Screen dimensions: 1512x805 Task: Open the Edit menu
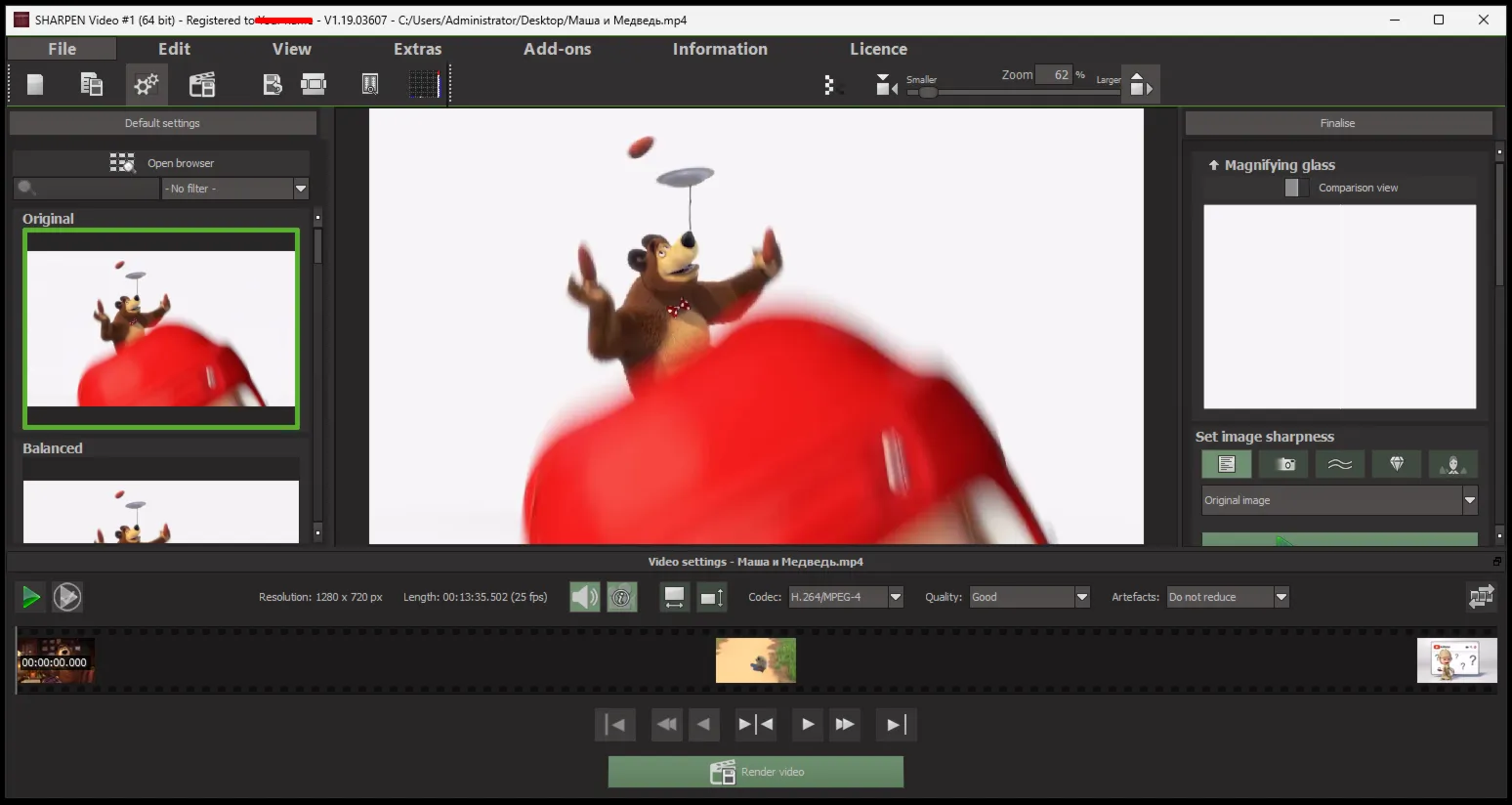pos(174,49)
